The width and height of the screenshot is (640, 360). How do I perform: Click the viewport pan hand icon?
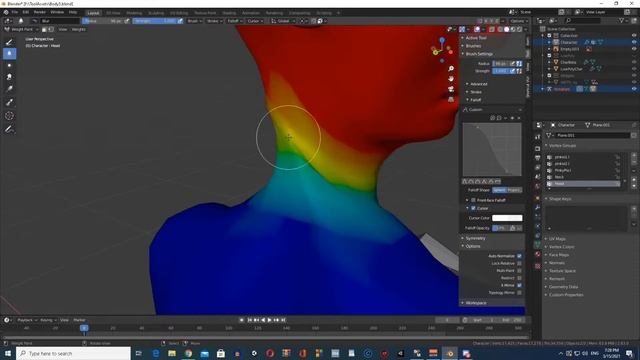click(451, 78)
